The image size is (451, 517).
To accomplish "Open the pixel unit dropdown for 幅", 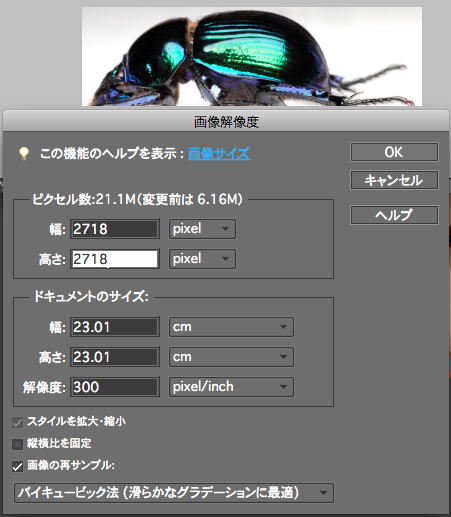I will click(202, 229).
